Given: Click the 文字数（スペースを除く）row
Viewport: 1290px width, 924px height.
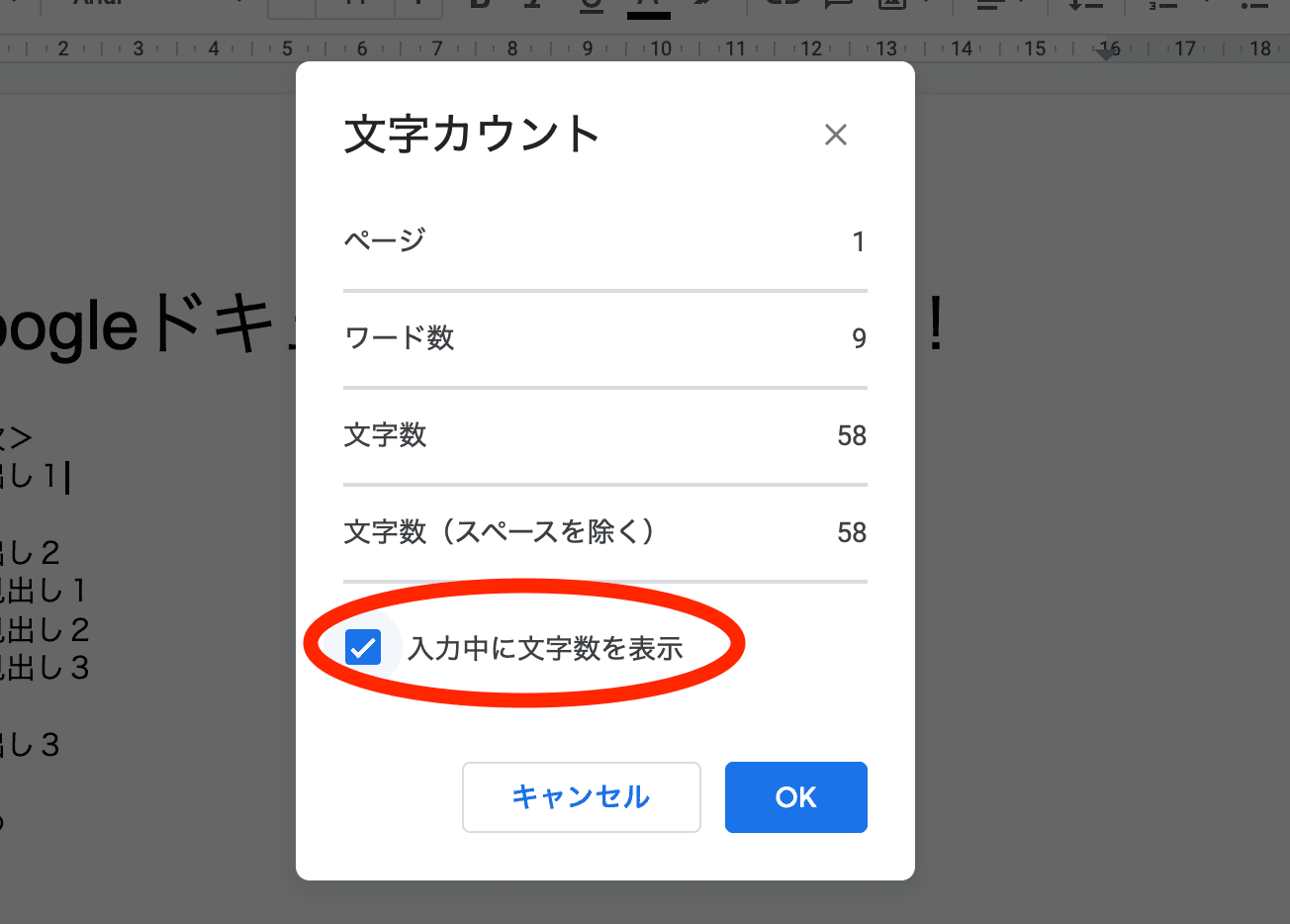Looking at the screenshot, I should (x=605, y=532).
